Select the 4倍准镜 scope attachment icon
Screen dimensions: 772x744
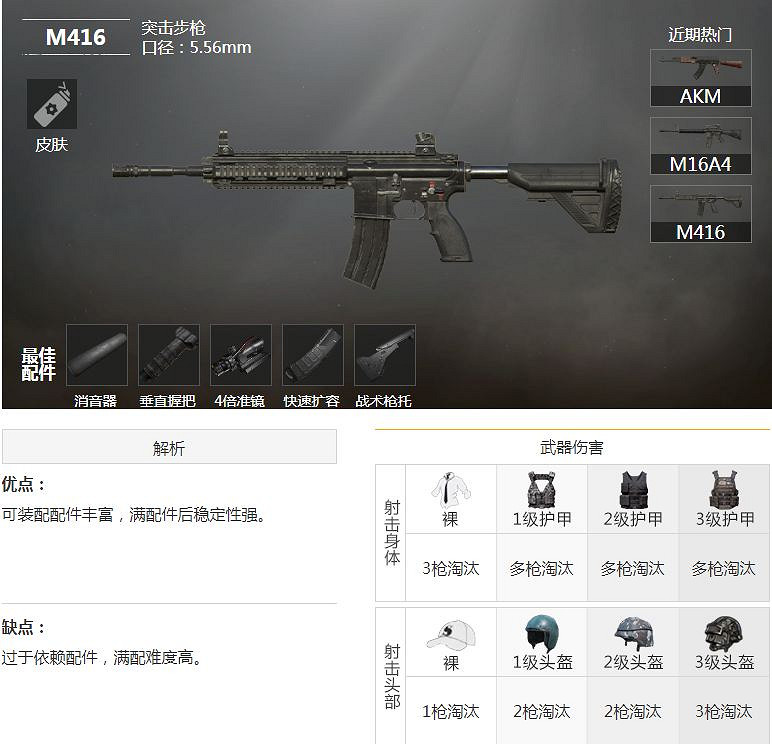(241, 355)
